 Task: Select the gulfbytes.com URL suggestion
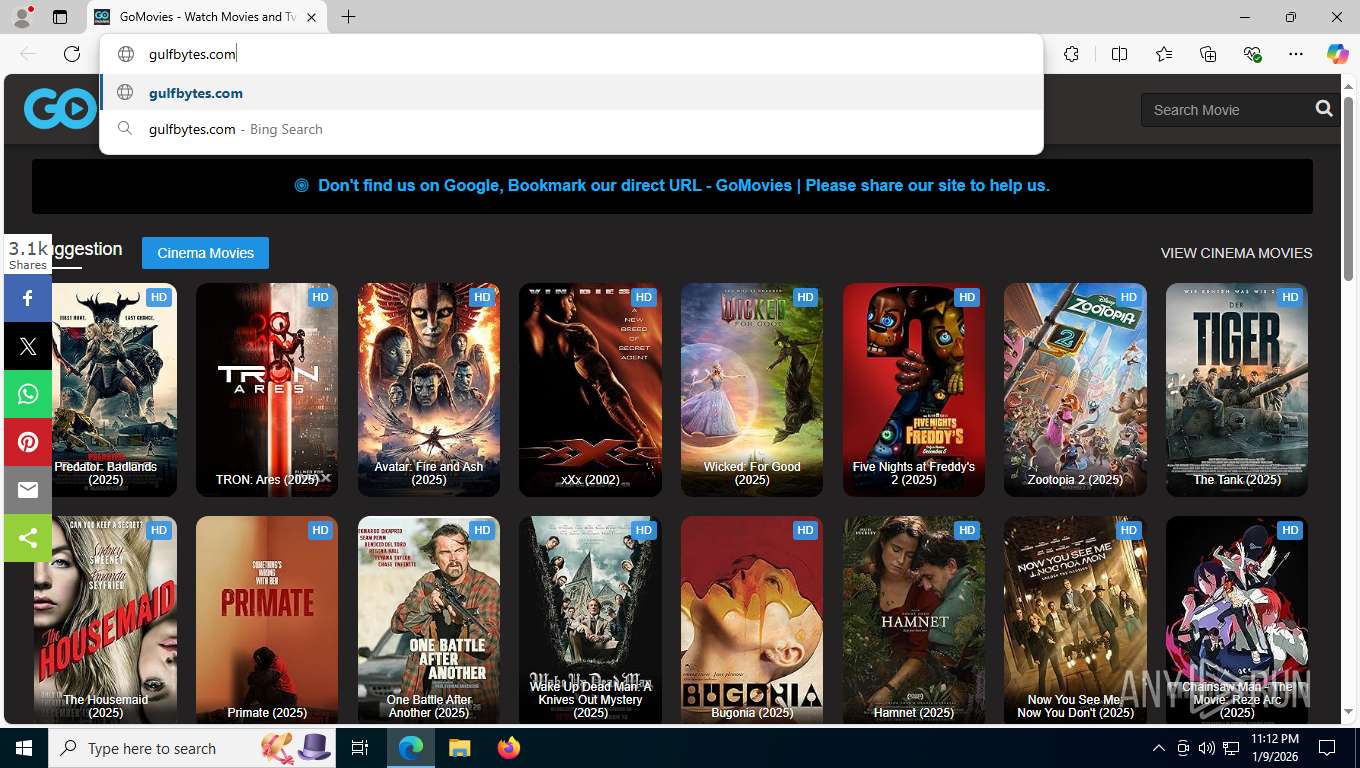(571, 93)
